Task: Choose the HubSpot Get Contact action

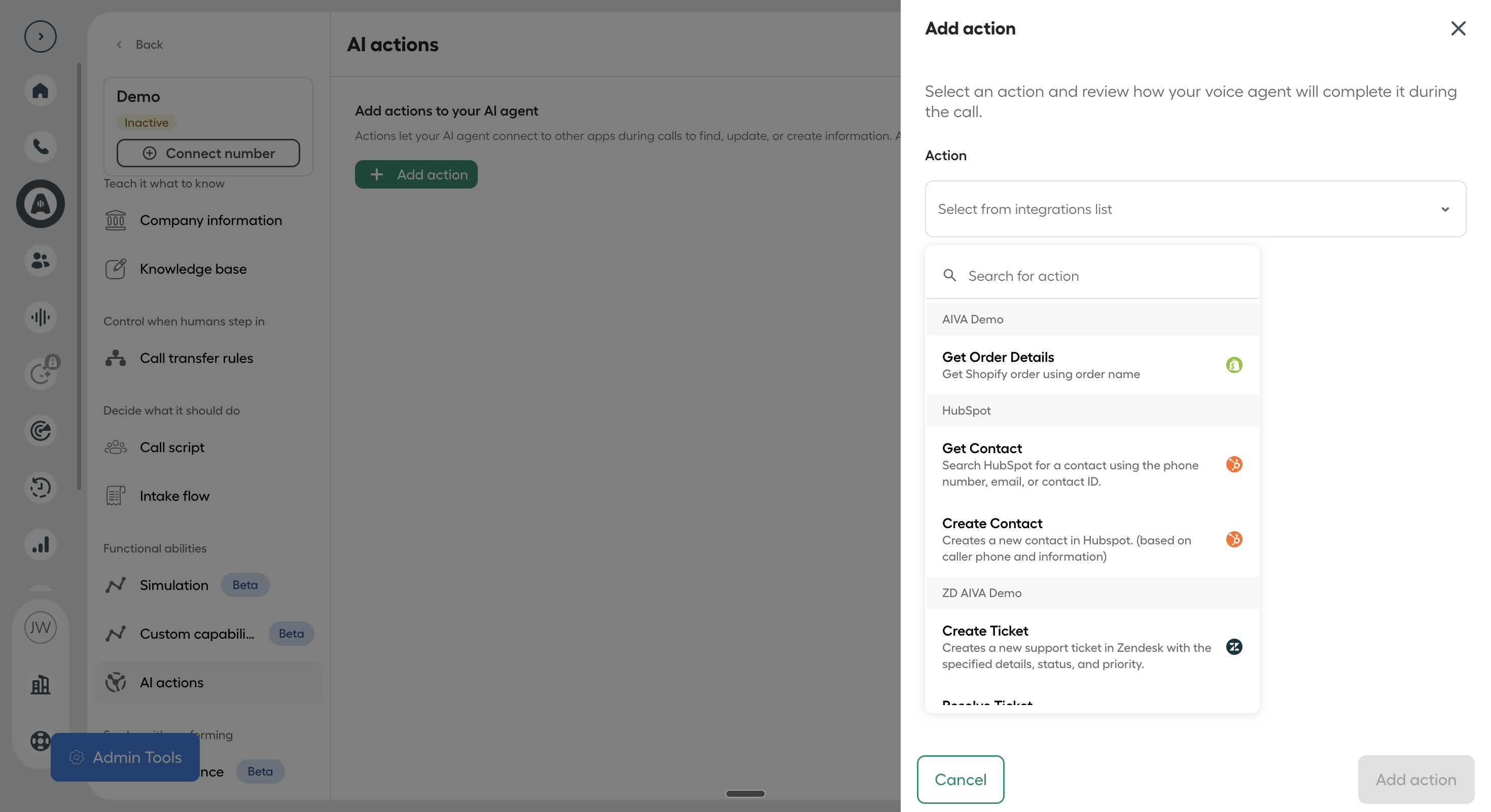Action: (x=1092, y=464)
